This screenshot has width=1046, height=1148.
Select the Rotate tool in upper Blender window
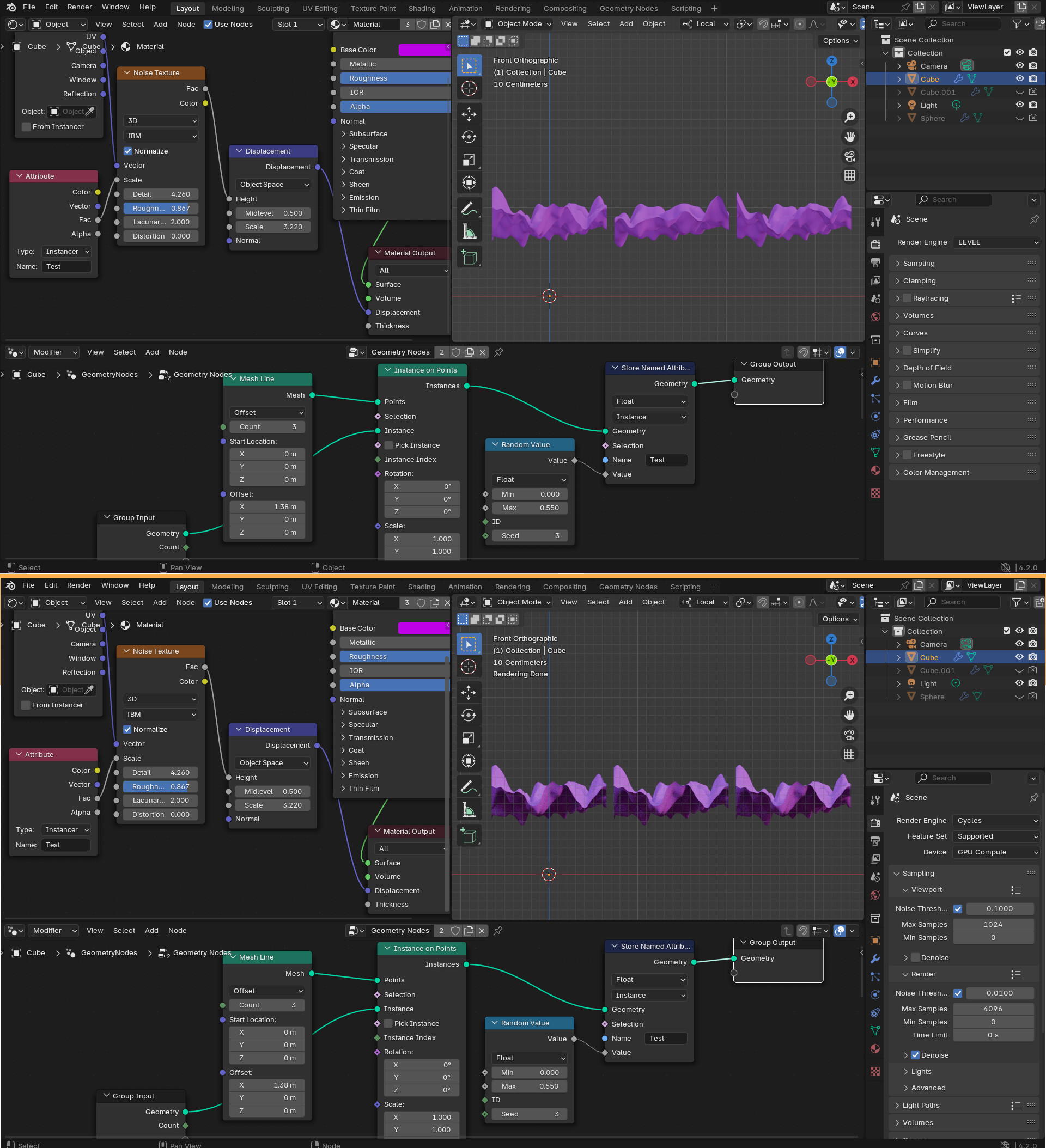point(469,137)
